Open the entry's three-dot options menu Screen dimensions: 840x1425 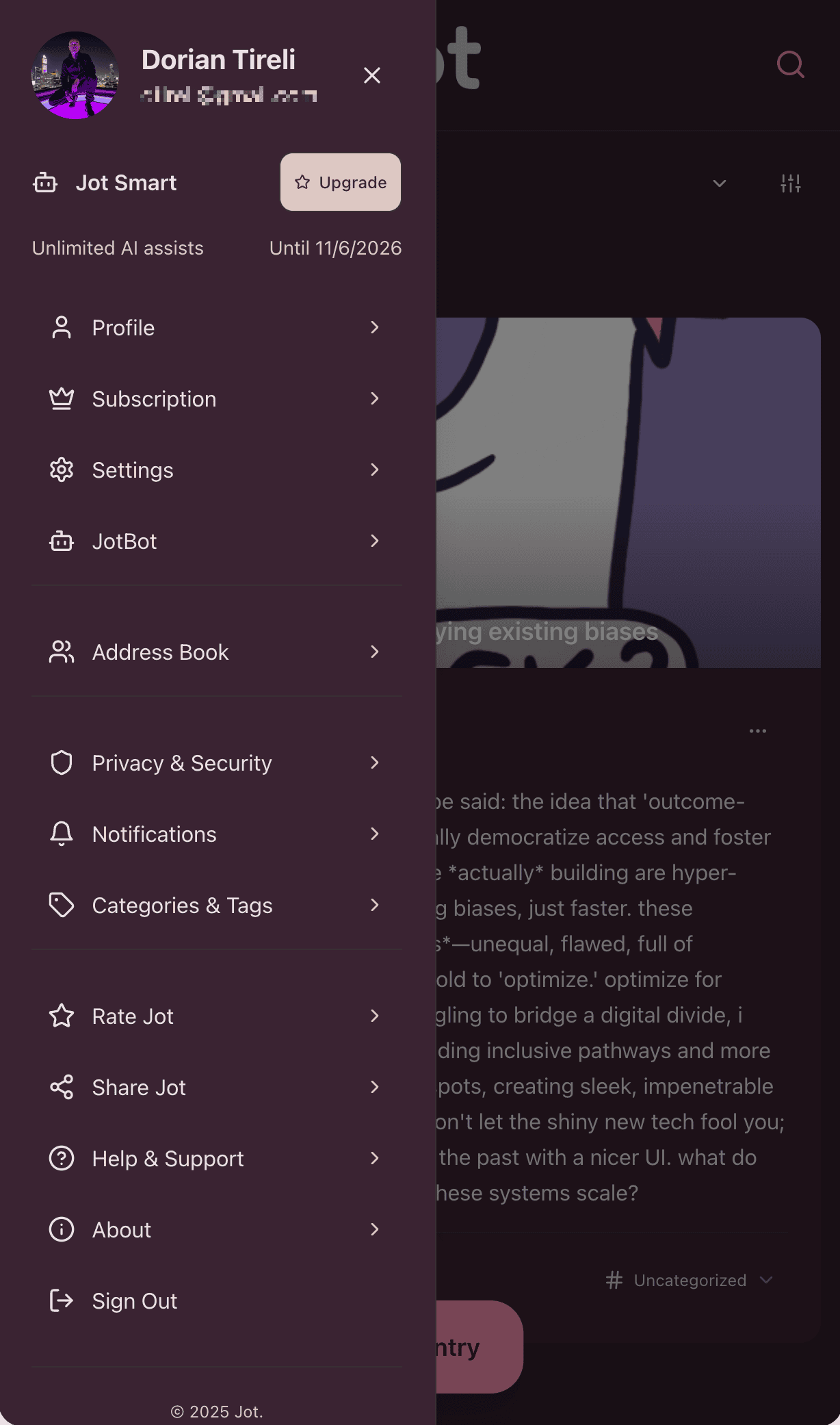pyautogui.click(x=757, y=731)
